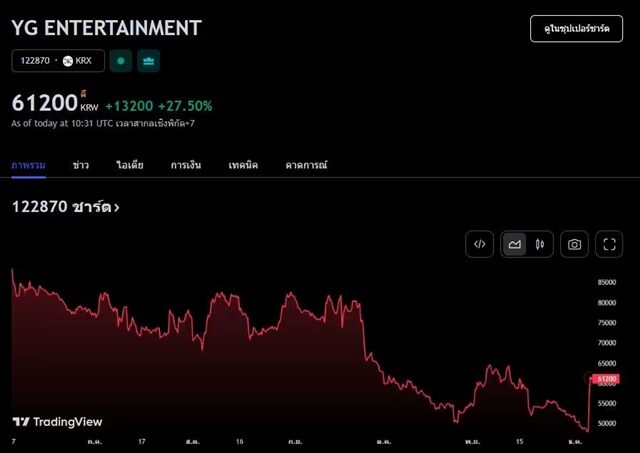Click the 70000 price axis label
The image size is (640, 453).
point(607,343)
